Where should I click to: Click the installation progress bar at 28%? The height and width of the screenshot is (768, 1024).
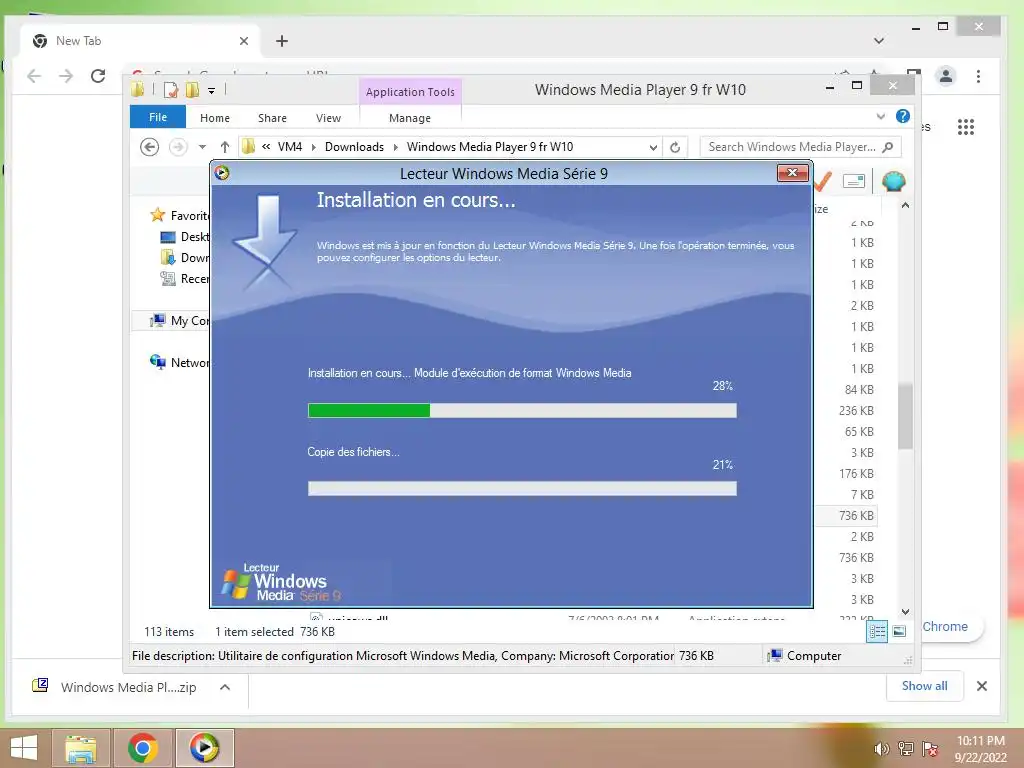(522, 410)
